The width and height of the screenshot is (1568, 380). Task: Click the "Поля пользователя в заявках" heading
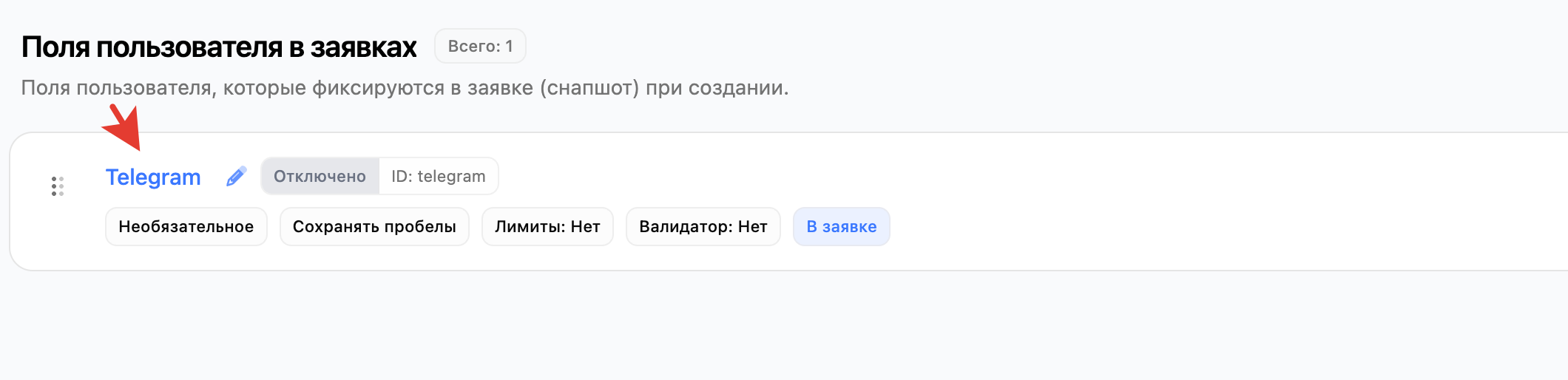[219, 47]
